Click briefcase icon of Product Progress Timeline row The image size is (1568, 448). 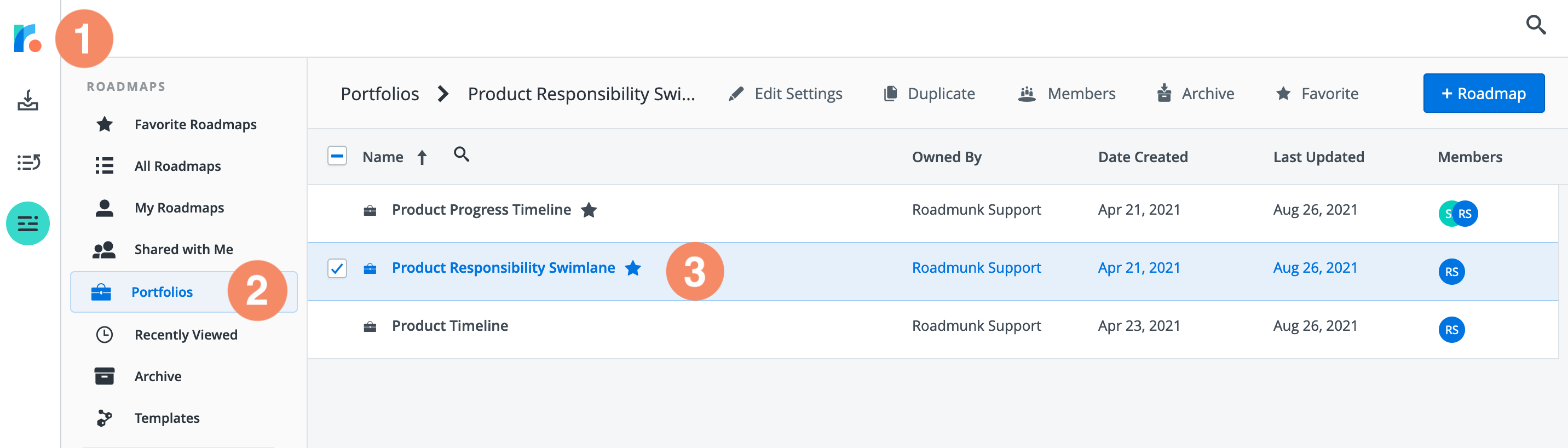click(370, 211)
